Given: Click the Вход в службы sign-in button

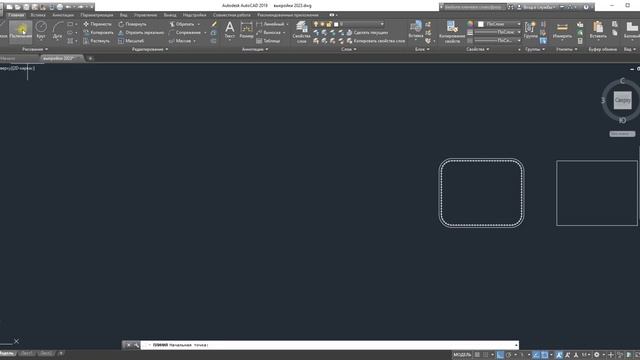Looking at the screenshot, I should tap(537, 7).
